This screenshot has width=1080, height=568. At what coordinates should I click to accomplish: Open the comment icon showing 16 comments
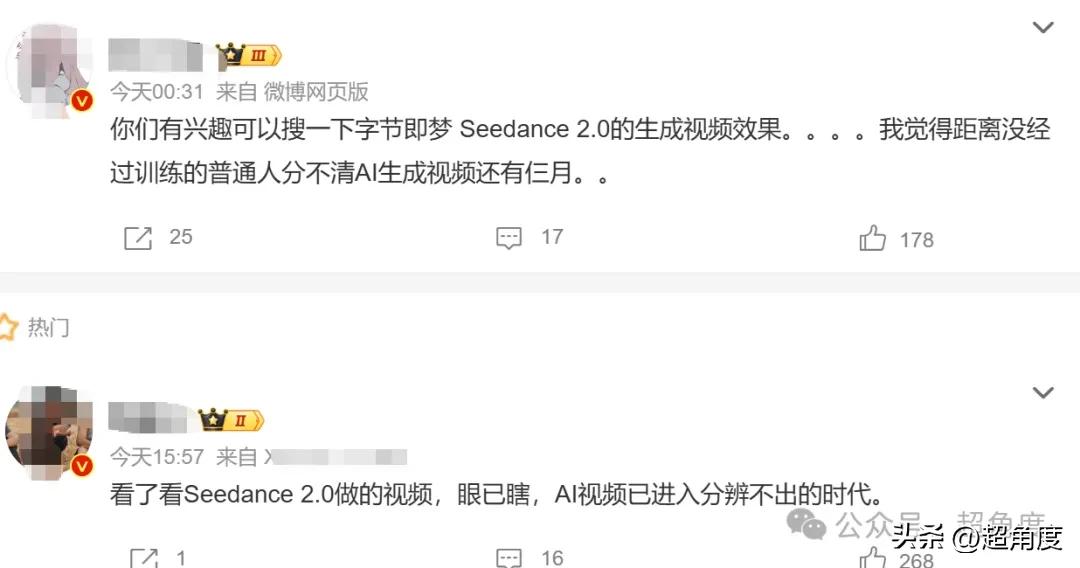509,557
